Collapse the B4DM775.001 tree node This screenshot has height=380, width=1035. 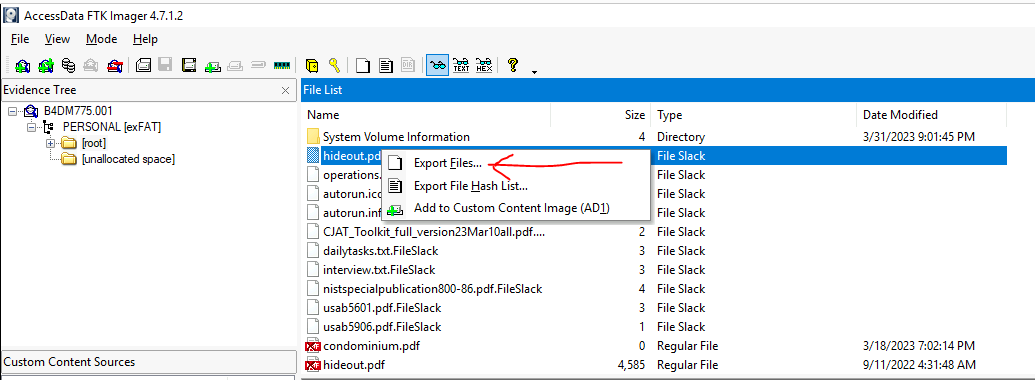pyautogui.click(x=13, y=111)
